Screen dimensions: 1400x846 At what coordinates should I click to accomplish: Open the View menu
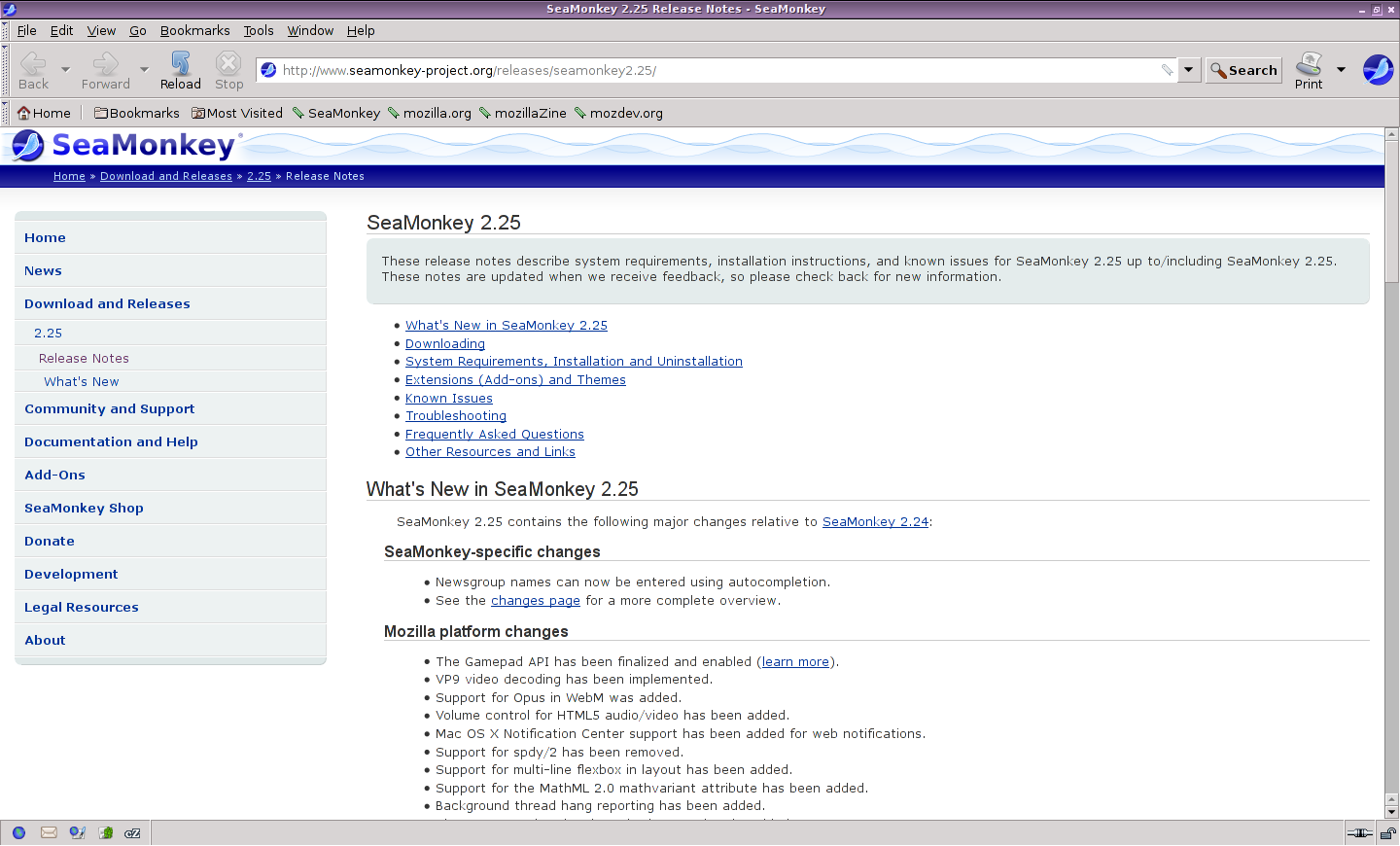pos(101,30)
